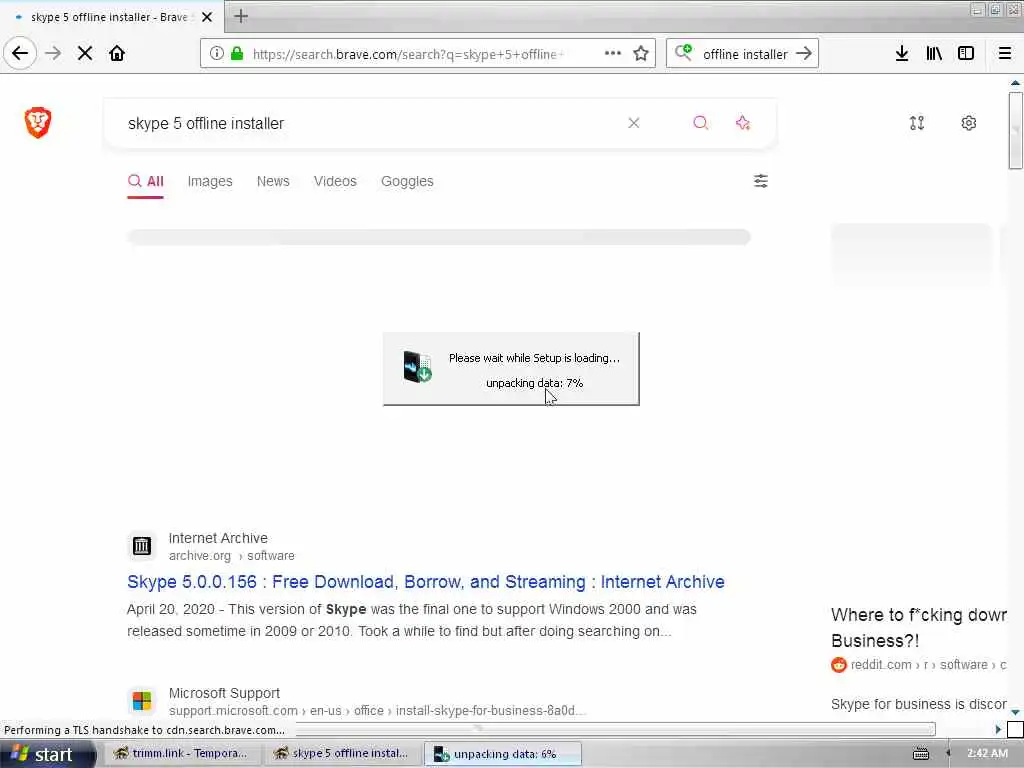The width and height of the screenshot is (1024, 768).
Task: Open search filters sliders icon
Action: 761,181
